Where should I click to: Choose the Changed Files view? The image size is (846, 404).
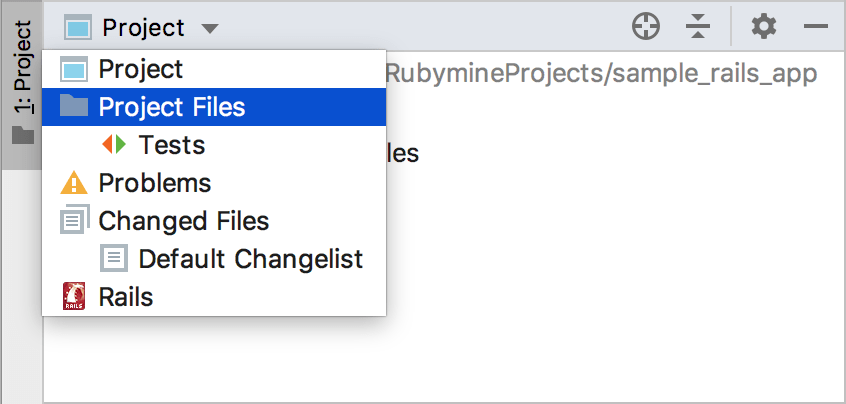coord(214,221)
